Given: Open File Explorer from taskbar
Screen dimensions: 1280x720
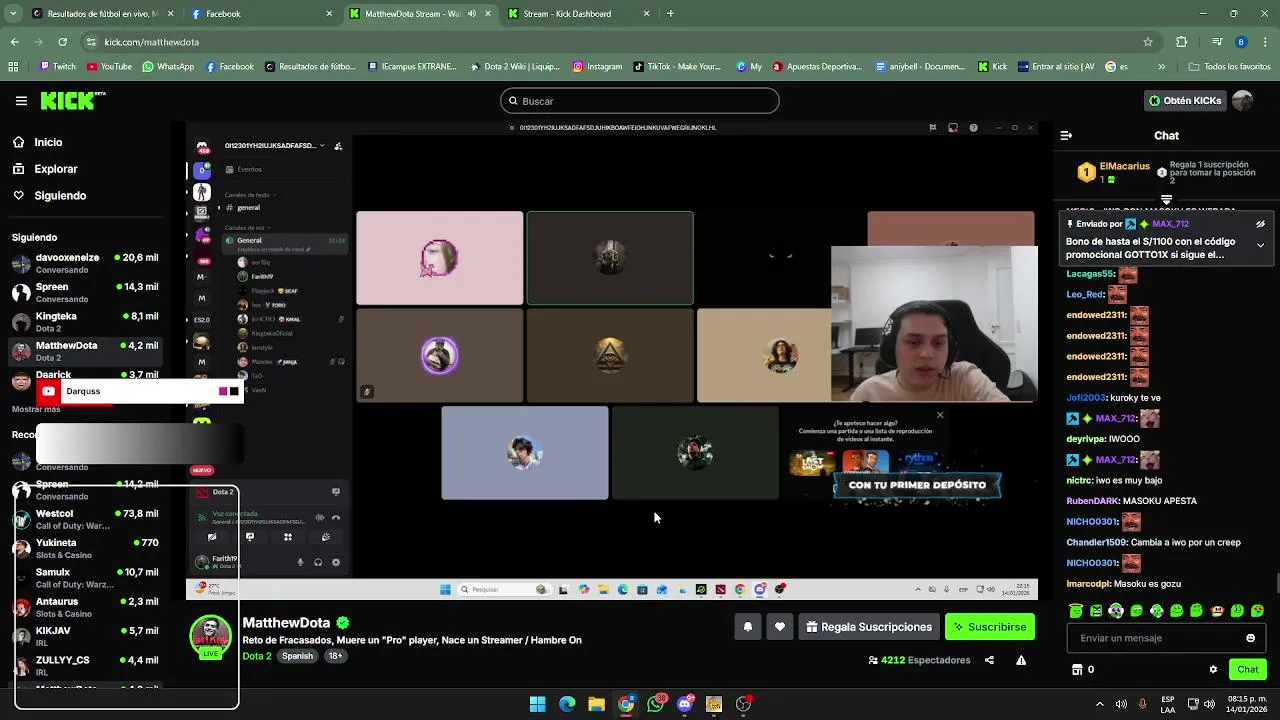Looking at the screenshot, I should coord(596,704).
